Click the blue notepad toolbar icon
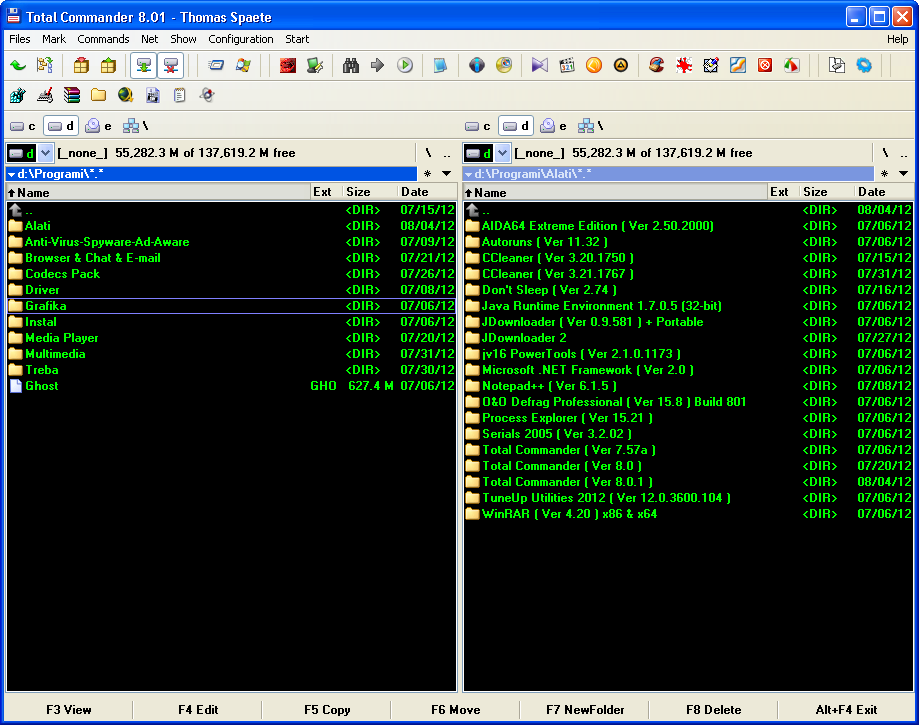This screenshot has width=919, height=725. (440, 65)
